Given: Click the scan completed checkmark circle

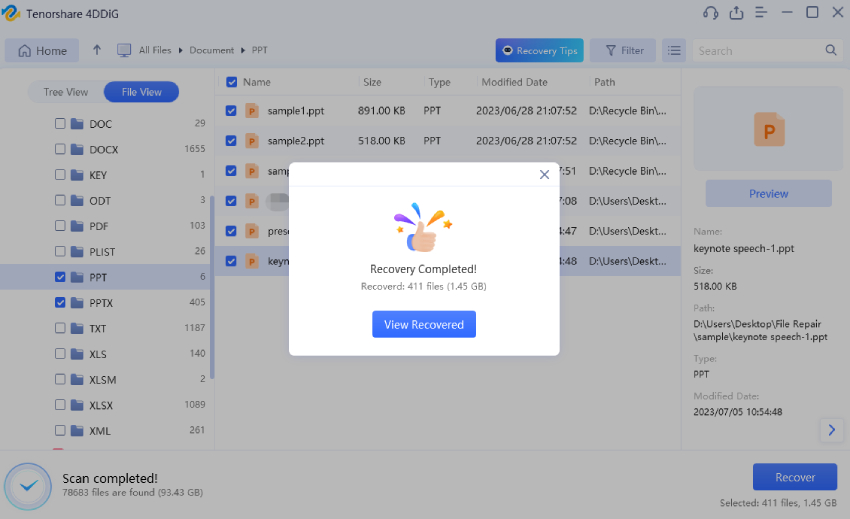Looking at the screenshot, I should coord(28,486).
